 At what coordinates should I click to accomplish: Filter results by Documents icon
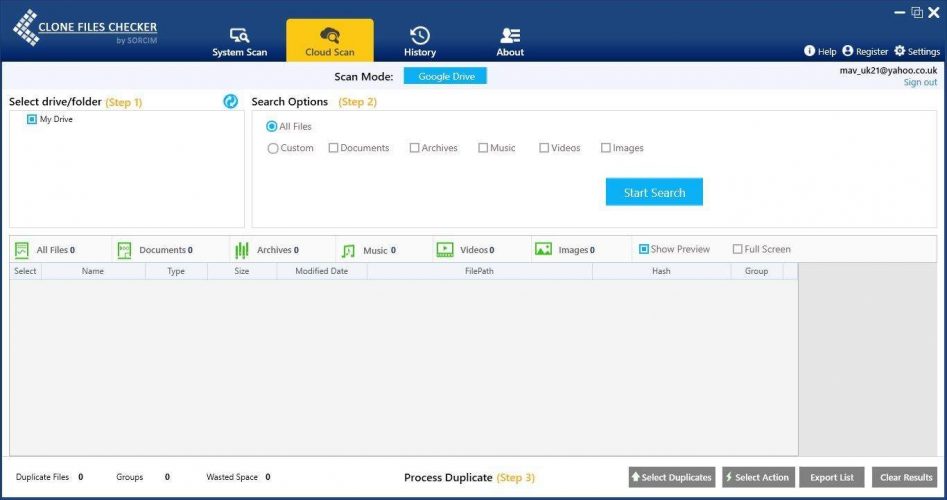124,250
